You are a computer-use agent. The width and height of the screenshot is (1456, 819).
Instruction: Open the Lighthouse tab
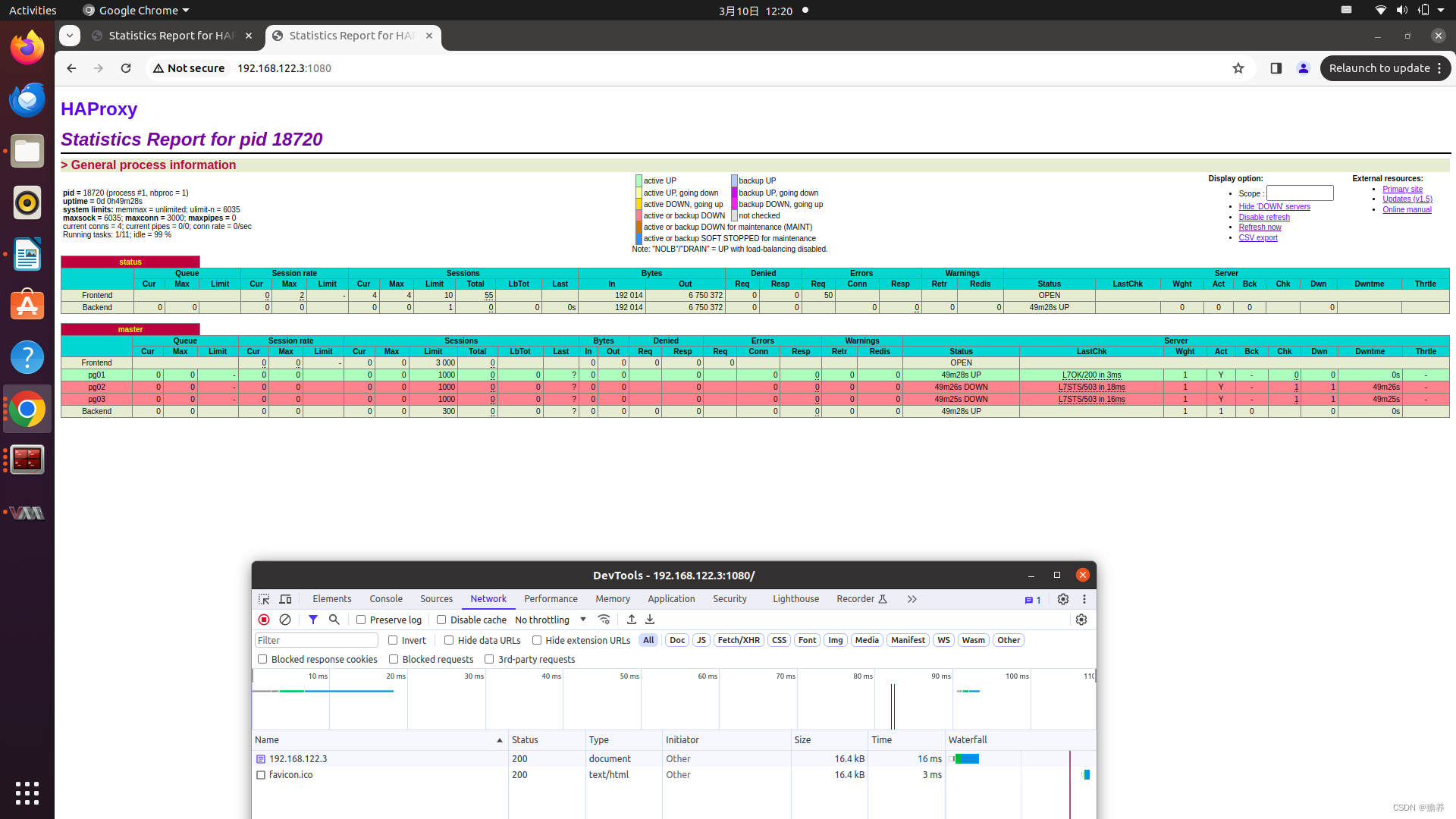(x=796, y=599)
